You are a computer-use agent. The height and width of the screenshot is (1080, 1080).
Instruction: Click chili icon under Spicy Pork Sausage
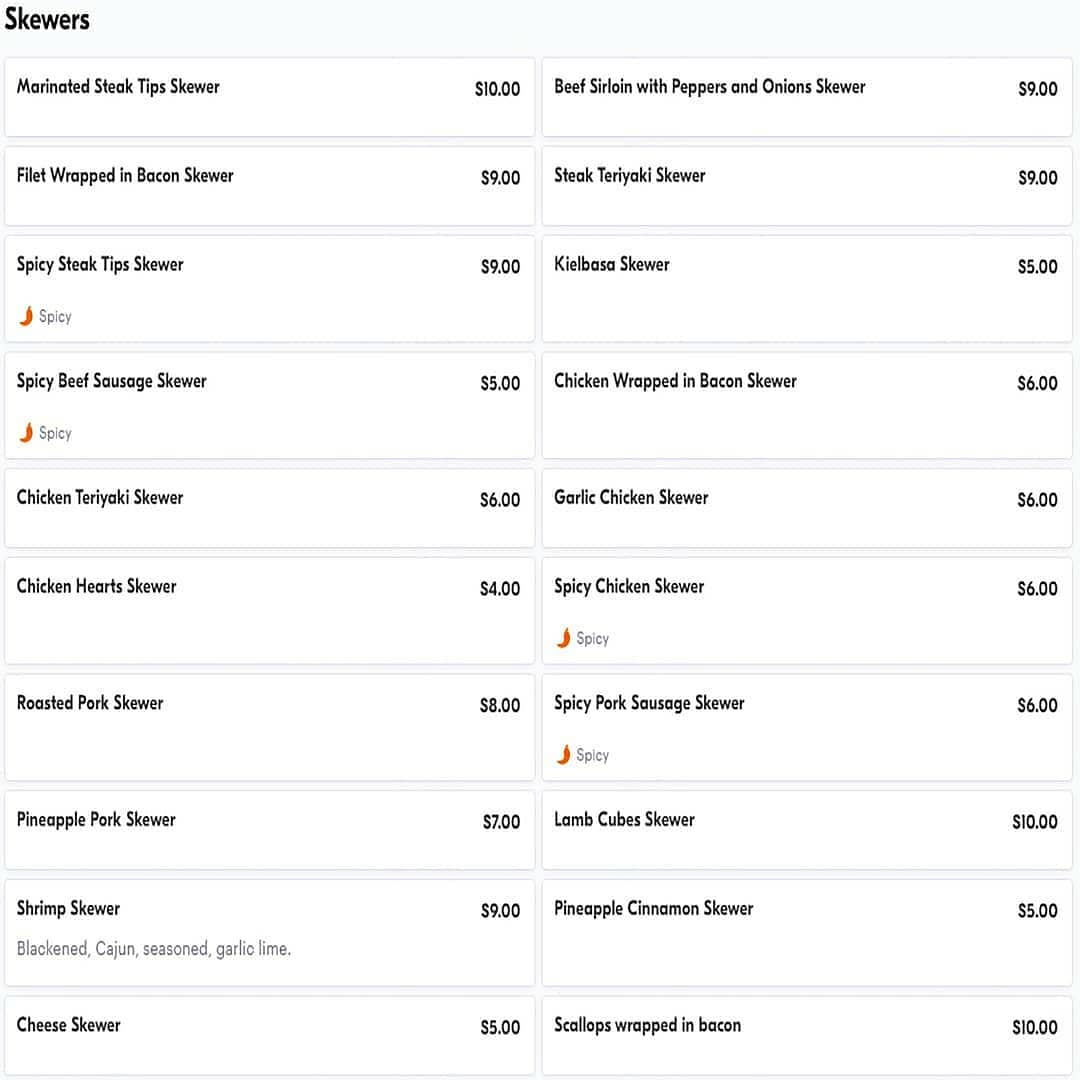564,755
